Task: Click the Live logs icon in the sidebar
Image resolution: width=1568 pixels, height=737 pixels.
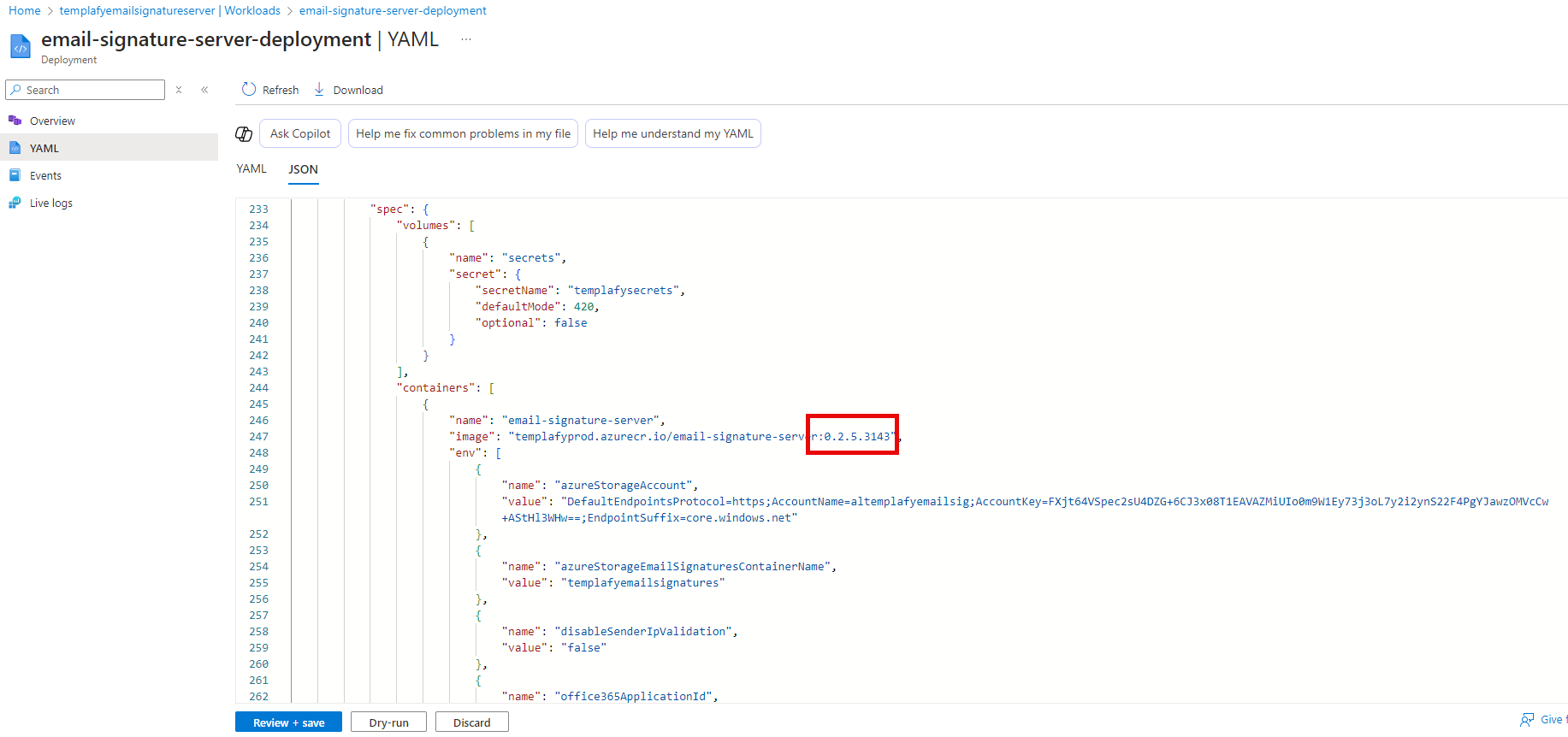Action: point(15,203)
